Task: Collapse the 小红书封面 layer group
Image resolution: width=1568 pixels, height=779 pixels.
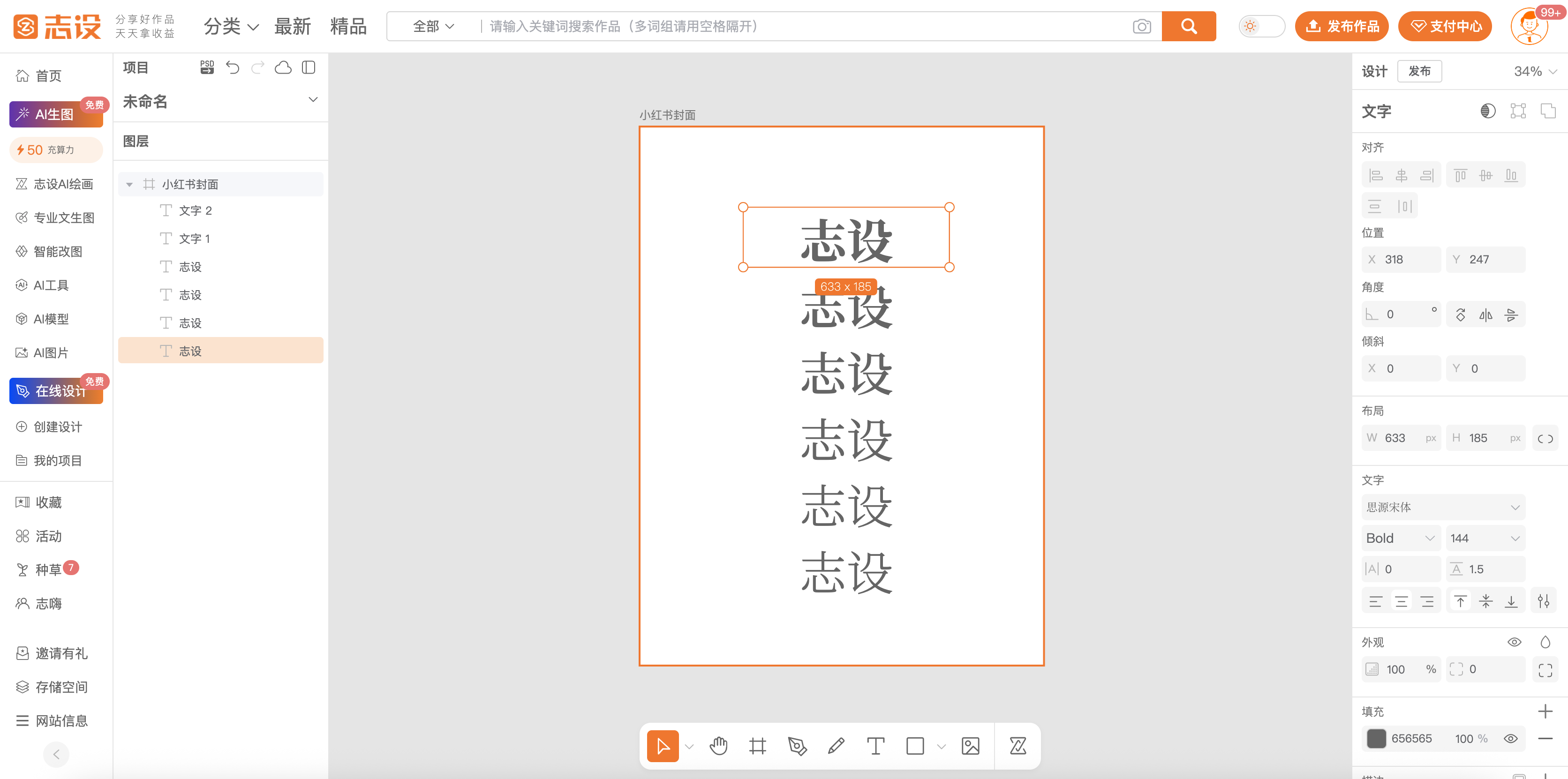Action: coord(129,184)
